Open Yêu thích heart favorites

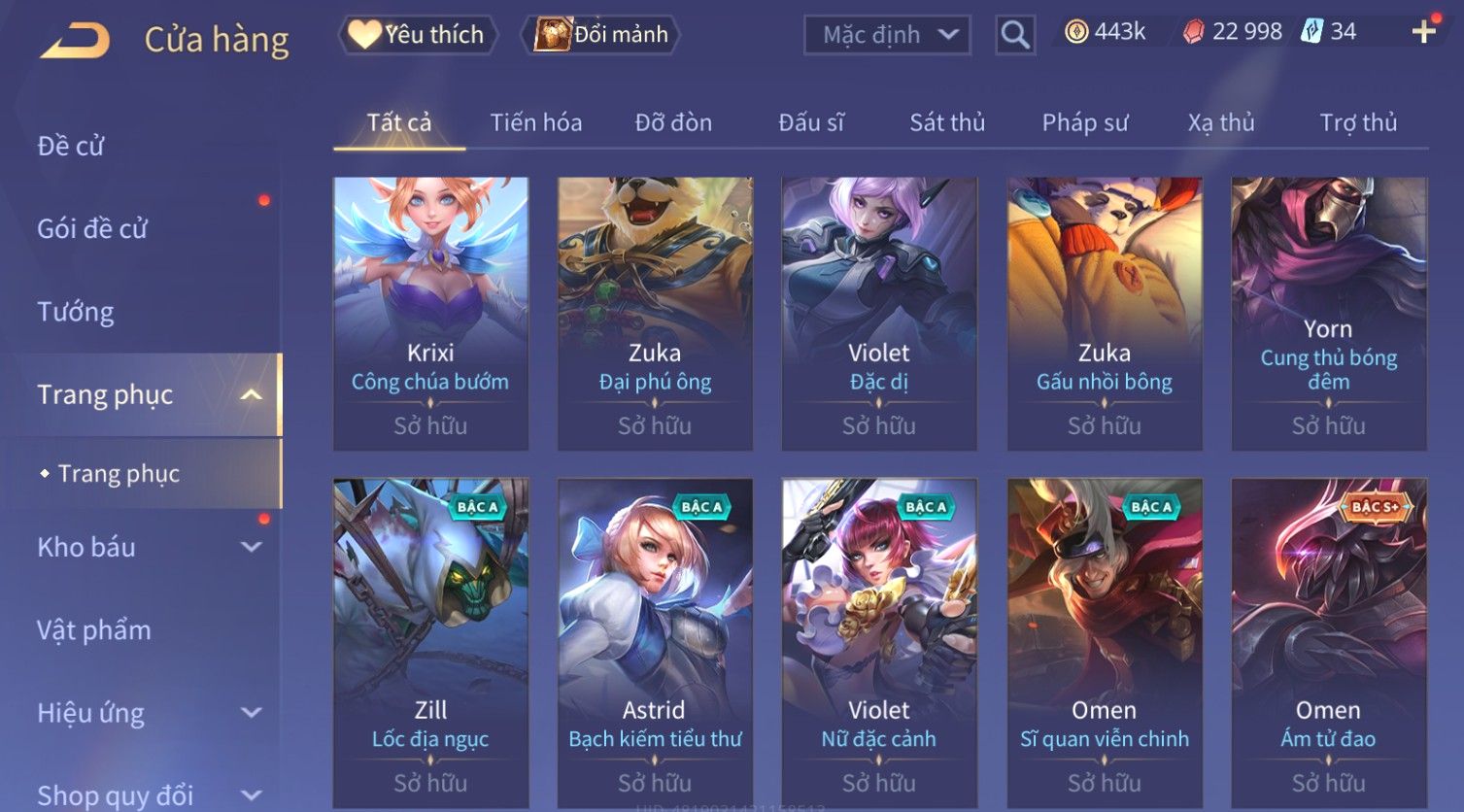click(418, 35)
